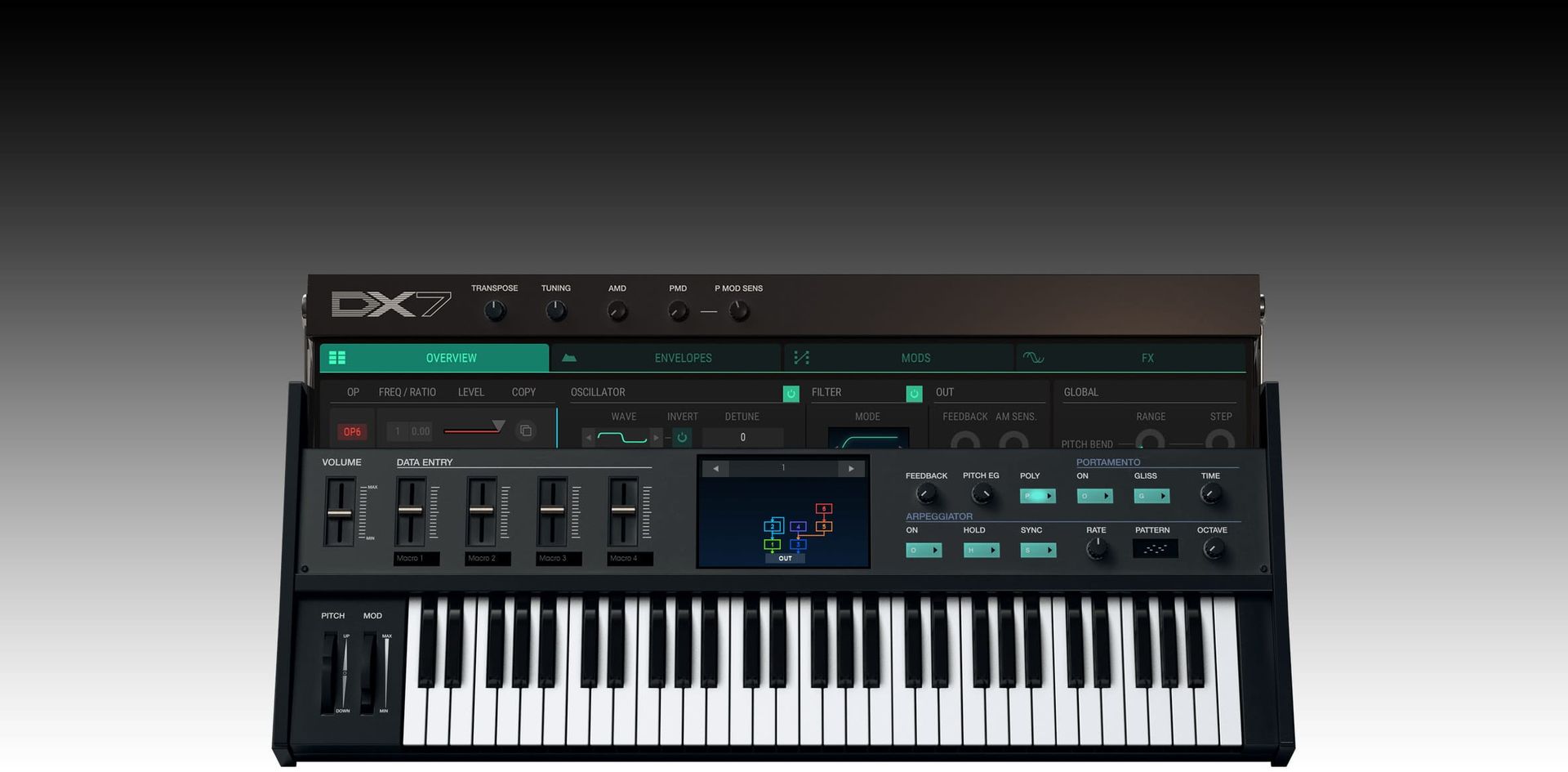This screenshot has width=1568, height=772.
Task: Toggle the Gliss switch
Action: (1151, 496)
